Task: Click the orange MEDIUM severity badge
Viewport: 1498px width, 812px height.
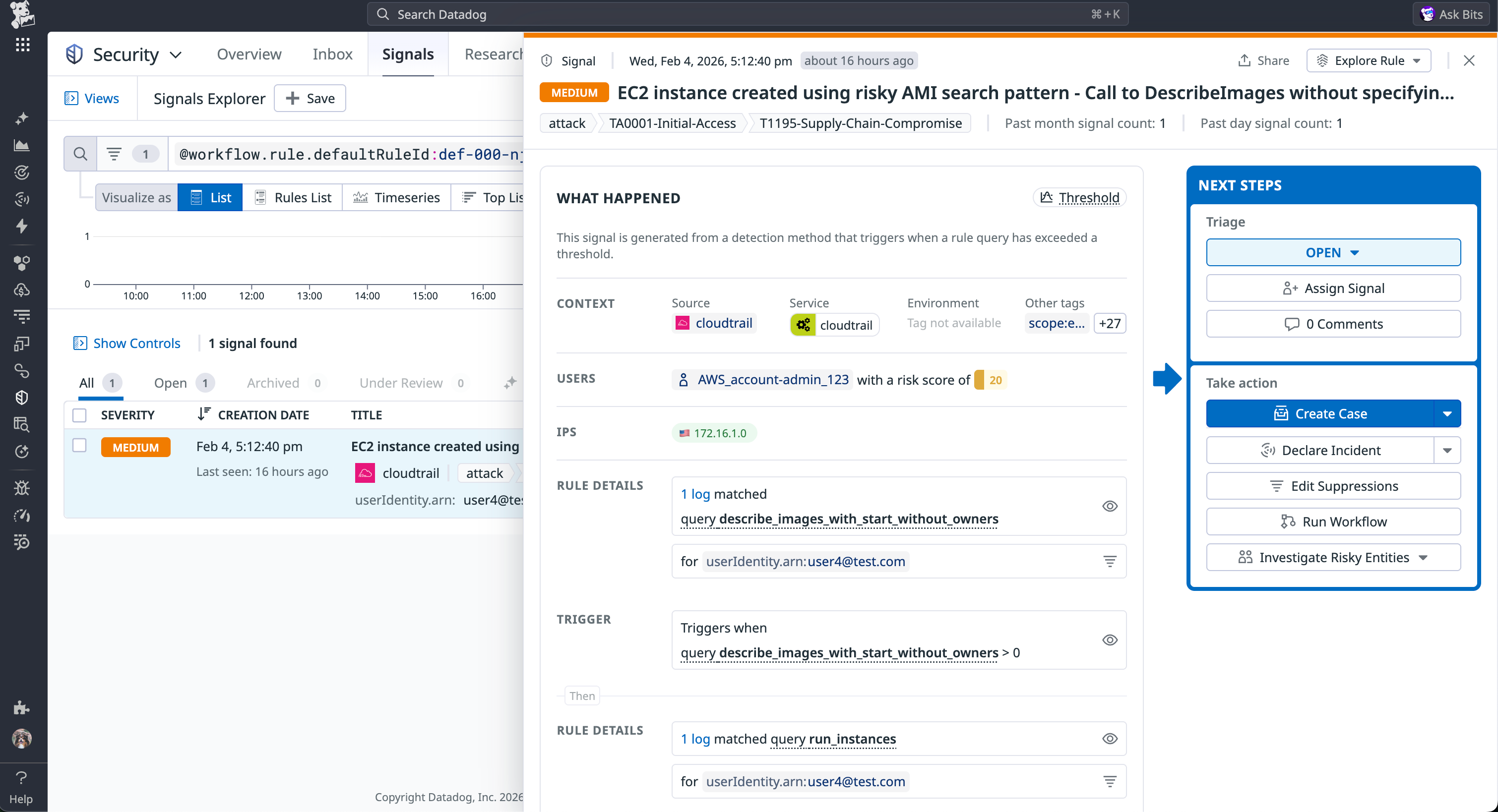Action: [x=135, y=446]
